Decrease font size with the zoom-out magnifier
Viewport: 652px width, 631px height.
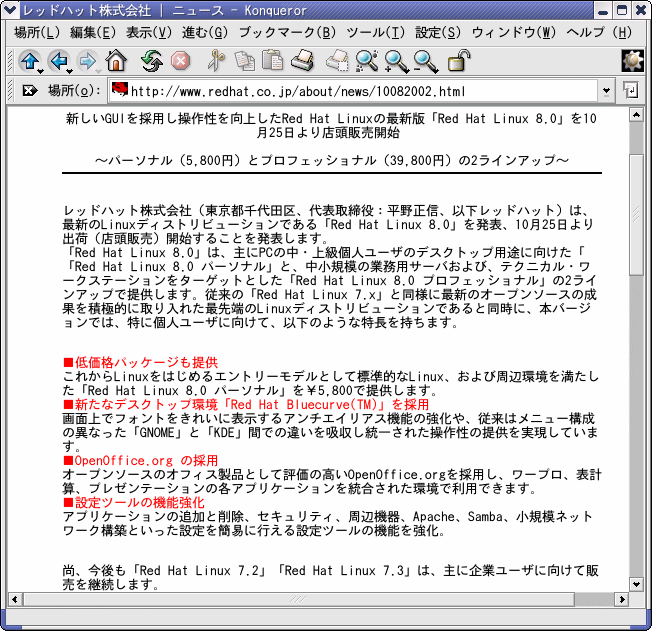click(426, 62)
